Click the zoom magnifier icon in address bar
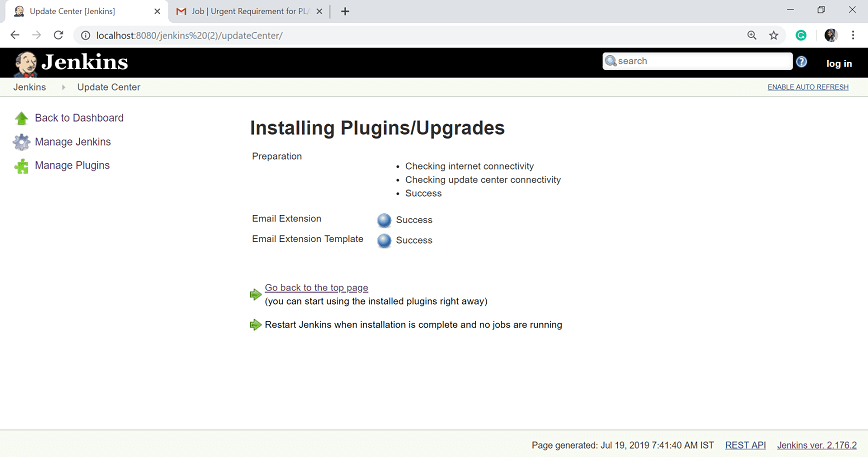The image size is (868, 457). coord(752,35)
